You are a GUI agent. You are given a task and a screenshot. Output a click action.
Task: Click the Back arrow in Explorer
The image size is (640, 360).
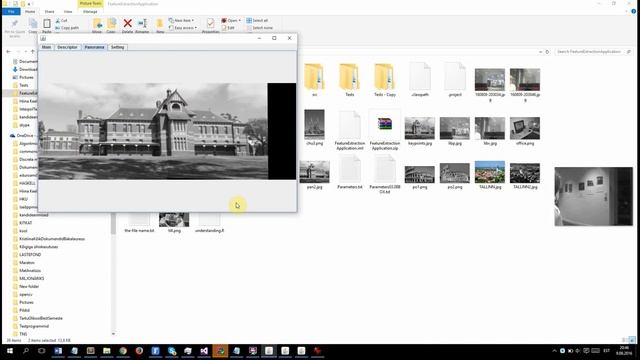pyautogui.click(x=8, y=52)
